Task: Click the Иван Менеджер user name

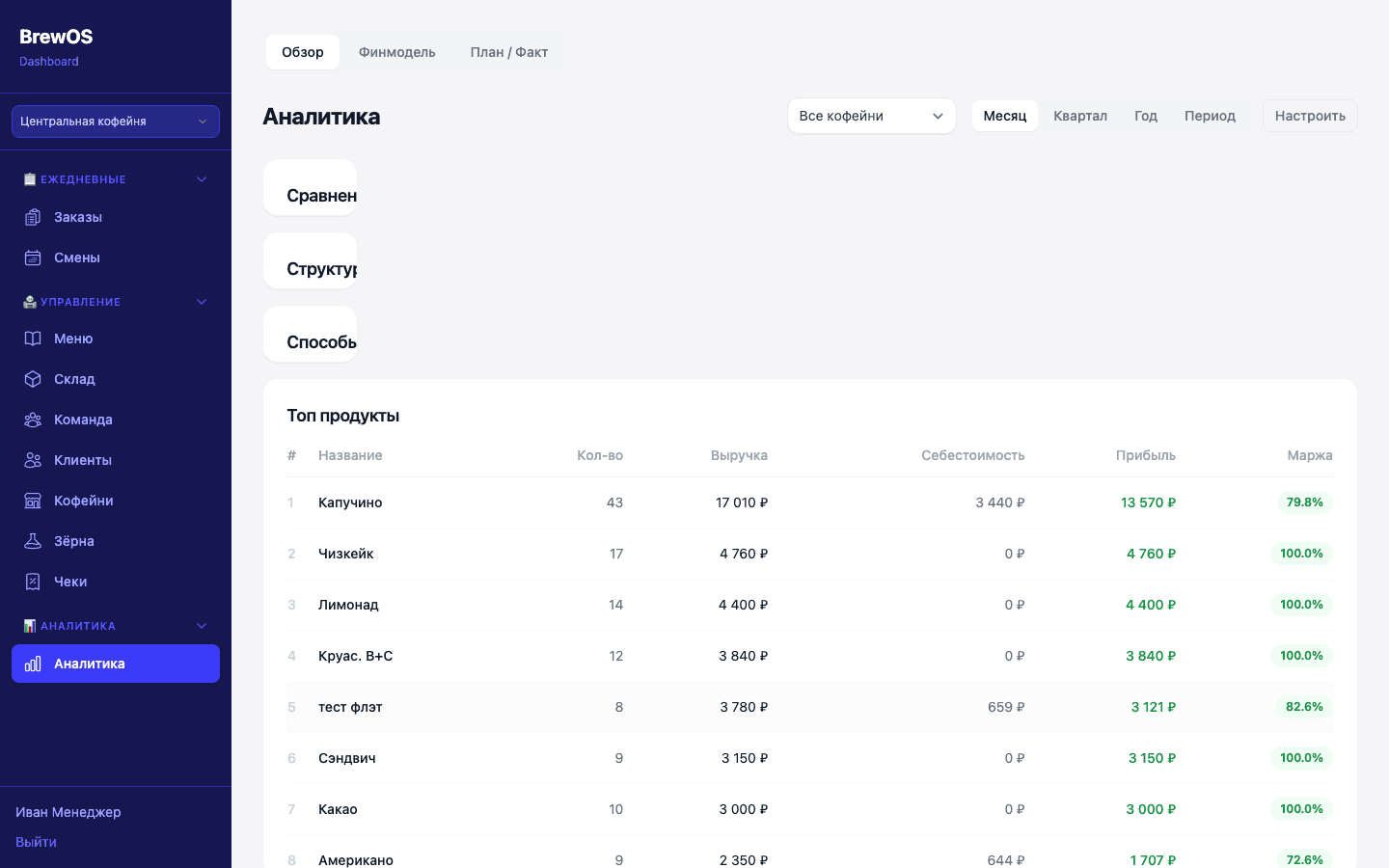Action: [68, 812]
